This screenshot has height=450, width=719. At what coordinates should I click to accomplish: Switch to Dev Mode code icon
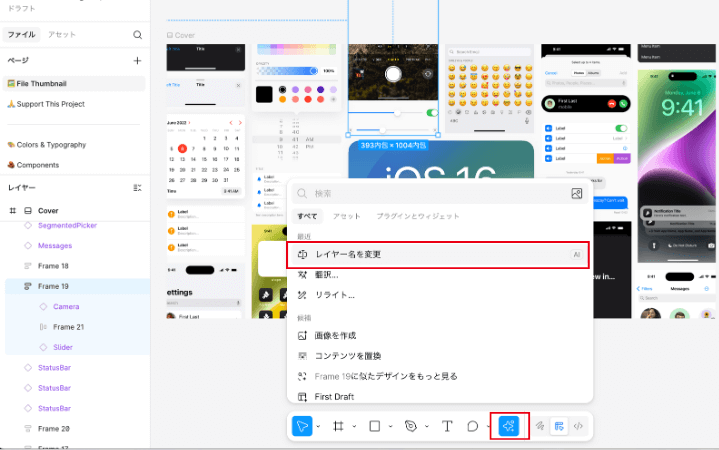point(578,426)
